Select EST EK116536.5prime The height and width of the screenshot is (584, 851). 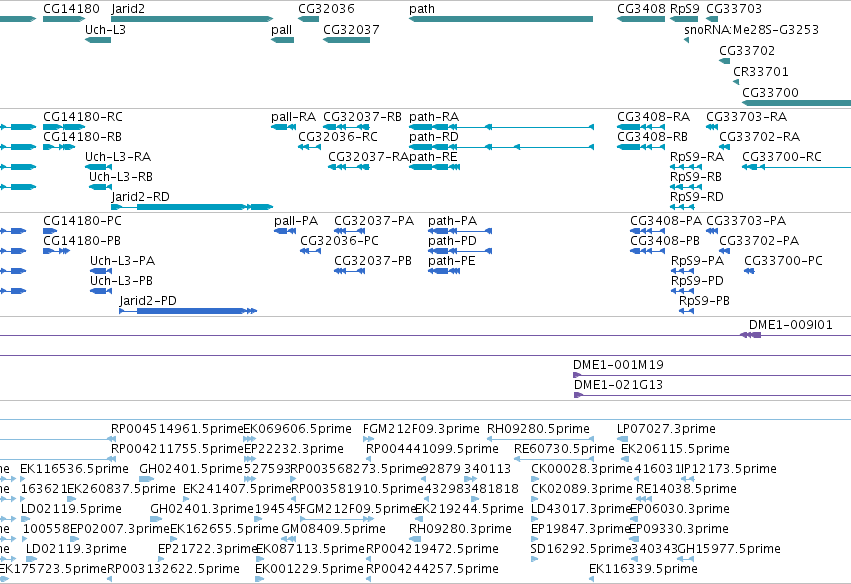click(74, 469)
